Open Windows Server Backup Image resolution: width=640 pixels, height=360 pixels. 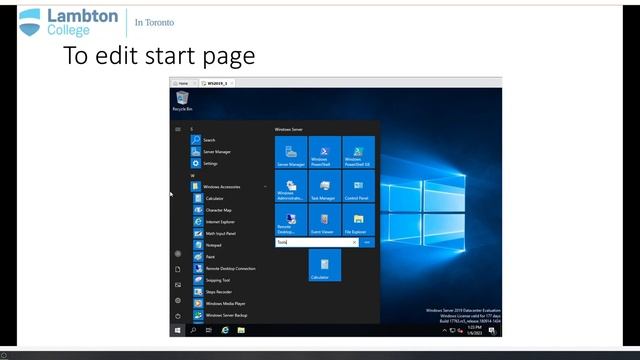click(221, 315)
